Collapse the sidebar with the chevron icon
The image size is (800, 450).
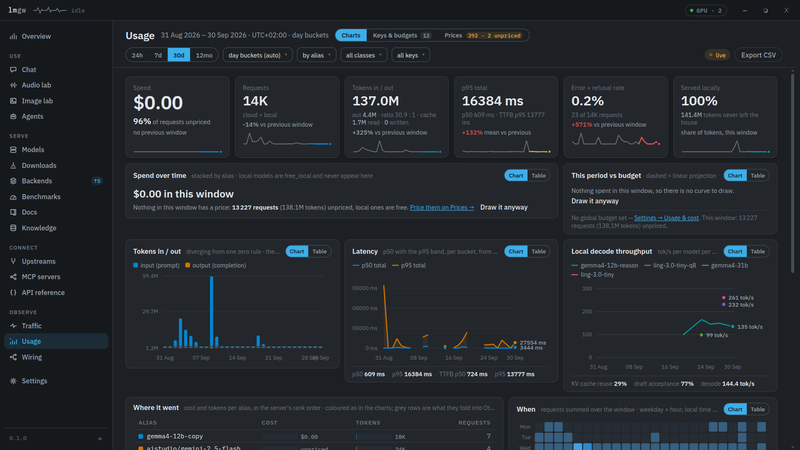[100, 438]
